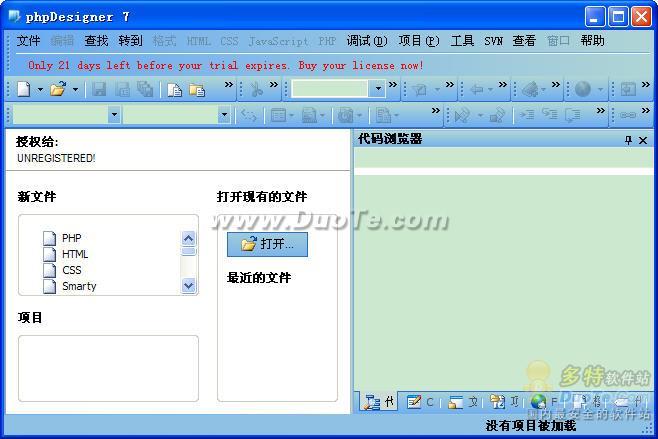The height and width of the screenshot is (439, 658).
Task: Open the SVN menu
Action: [x=493, y=41]
